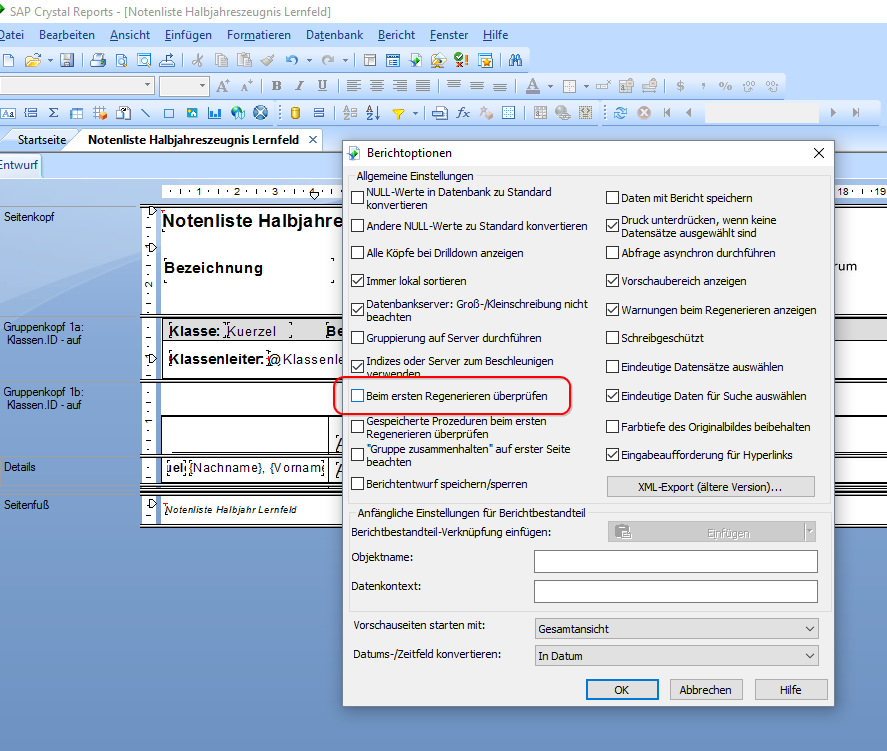This screenshot has height=751, width=887.
Task: Enable 'Beim ersten Regenerieren überprüfen' checkbox
Action: (358, 396)
